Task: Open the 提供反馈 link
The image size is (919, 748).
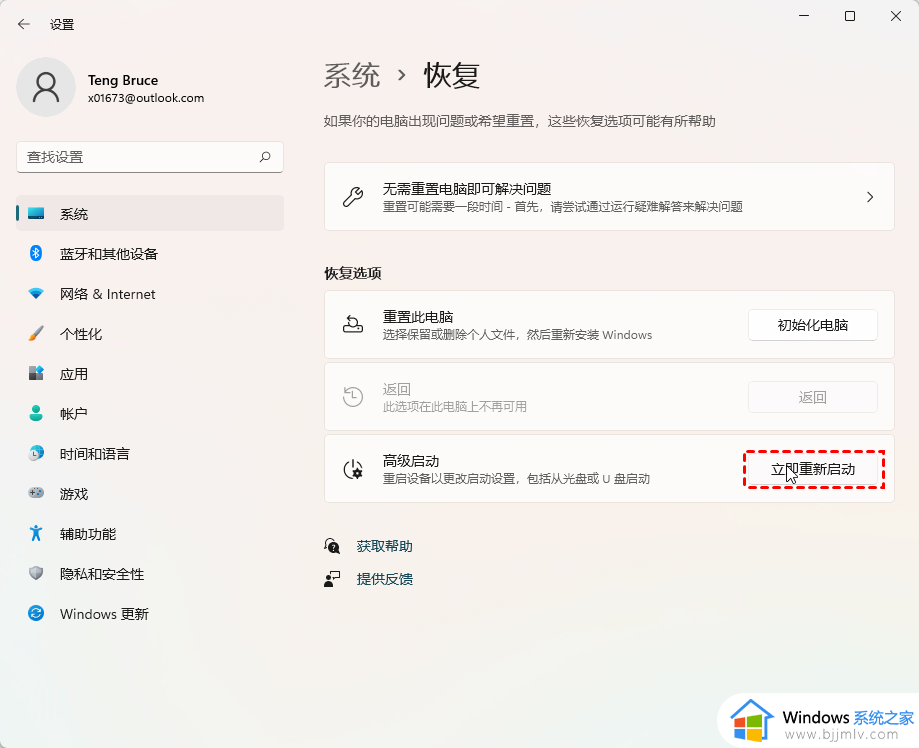Action: pos(384,579)
